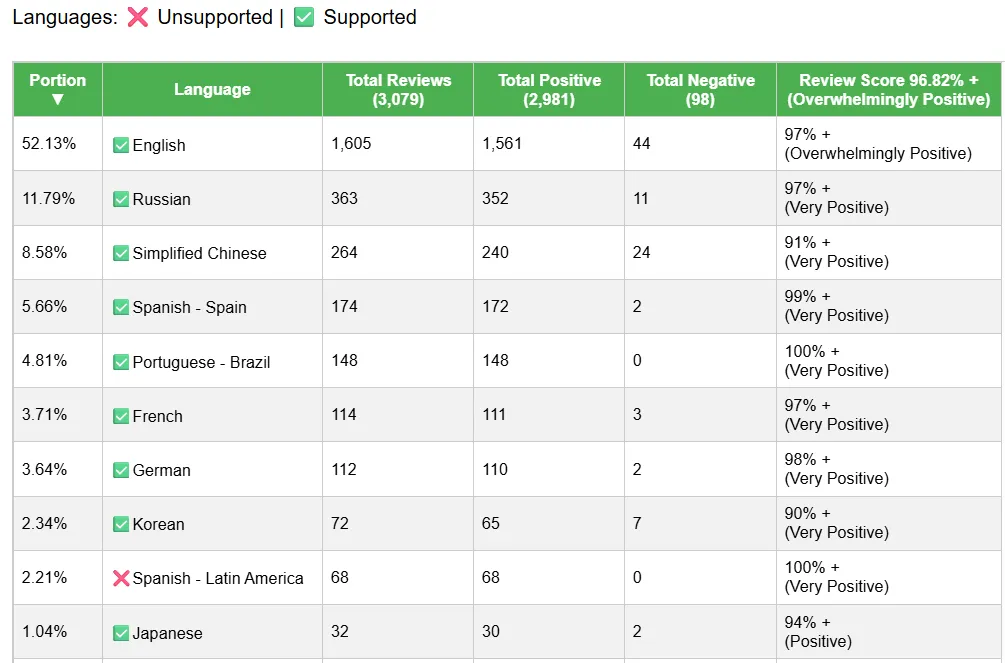Sort by the Total Negative column header
This screenshot has height=663, width=1005.
700,90
